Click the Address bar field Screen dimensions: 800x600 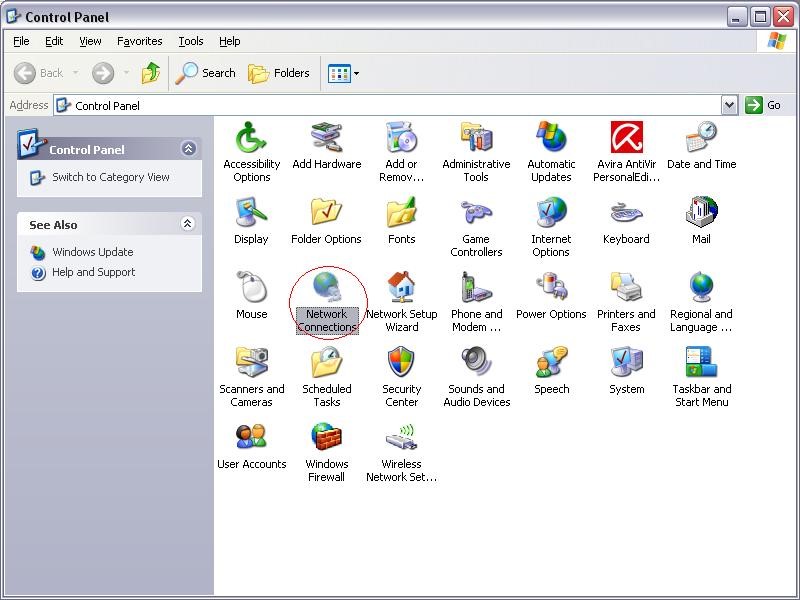point(390,105)
